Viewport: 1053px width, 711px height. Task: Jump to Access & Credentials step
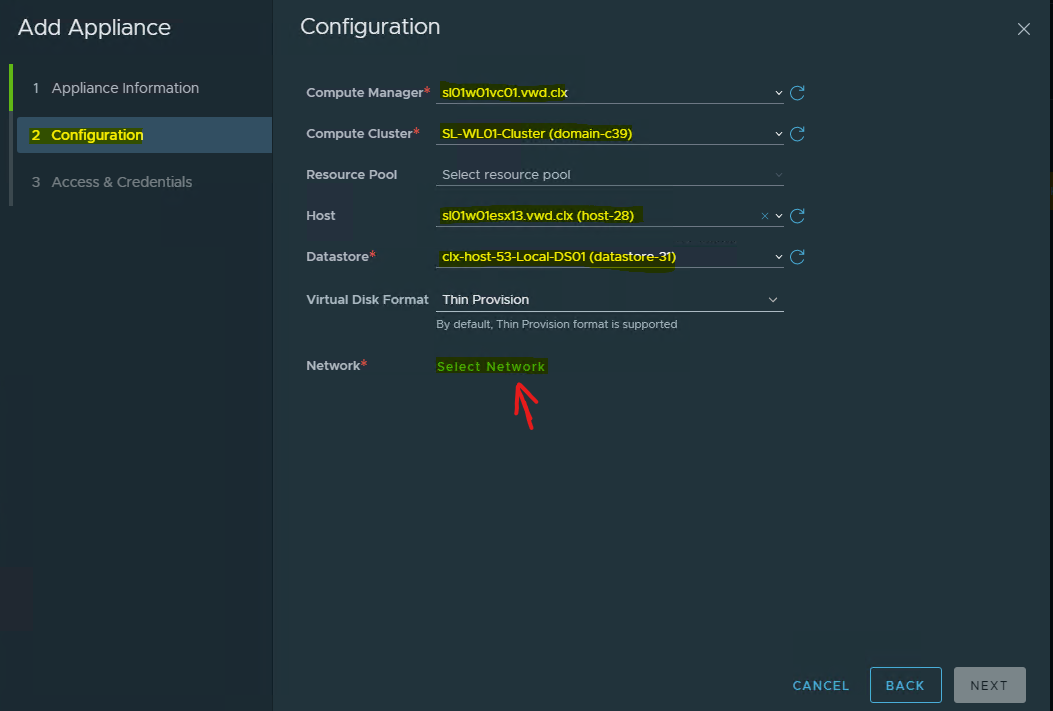(x=121, y=182)
